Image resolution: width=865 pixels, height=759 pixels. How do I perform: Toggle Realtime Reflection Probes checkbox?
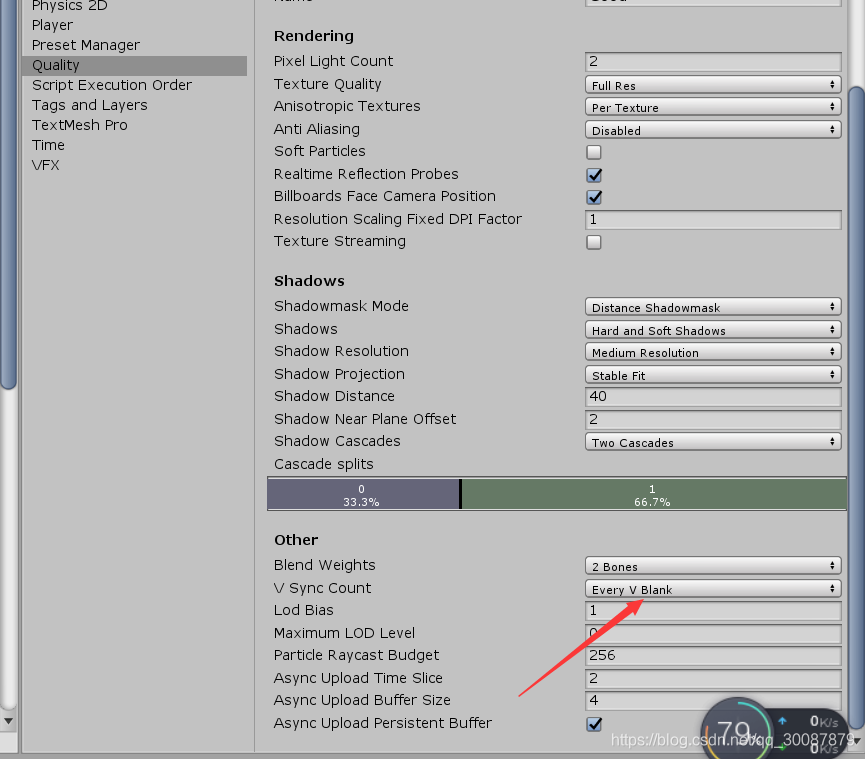tap(594, 175)
